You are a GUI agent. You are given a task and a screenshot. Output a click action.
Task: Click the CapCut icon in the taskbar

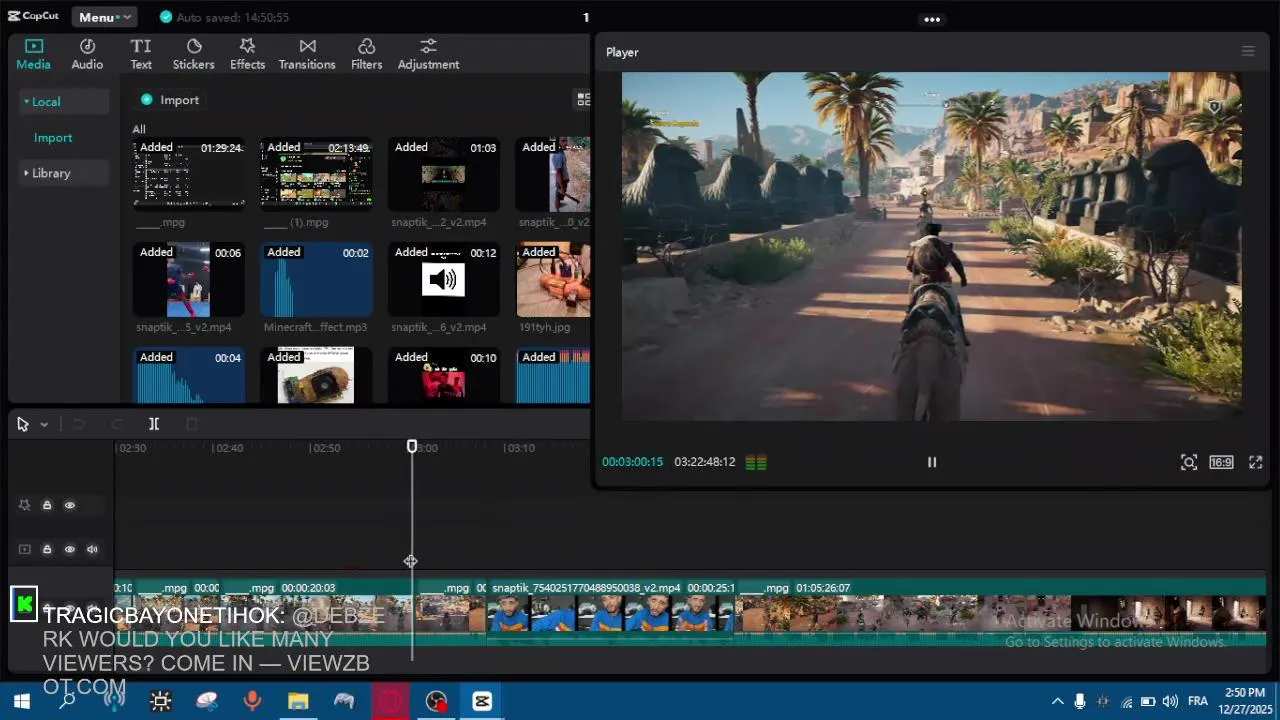[482, 701]
